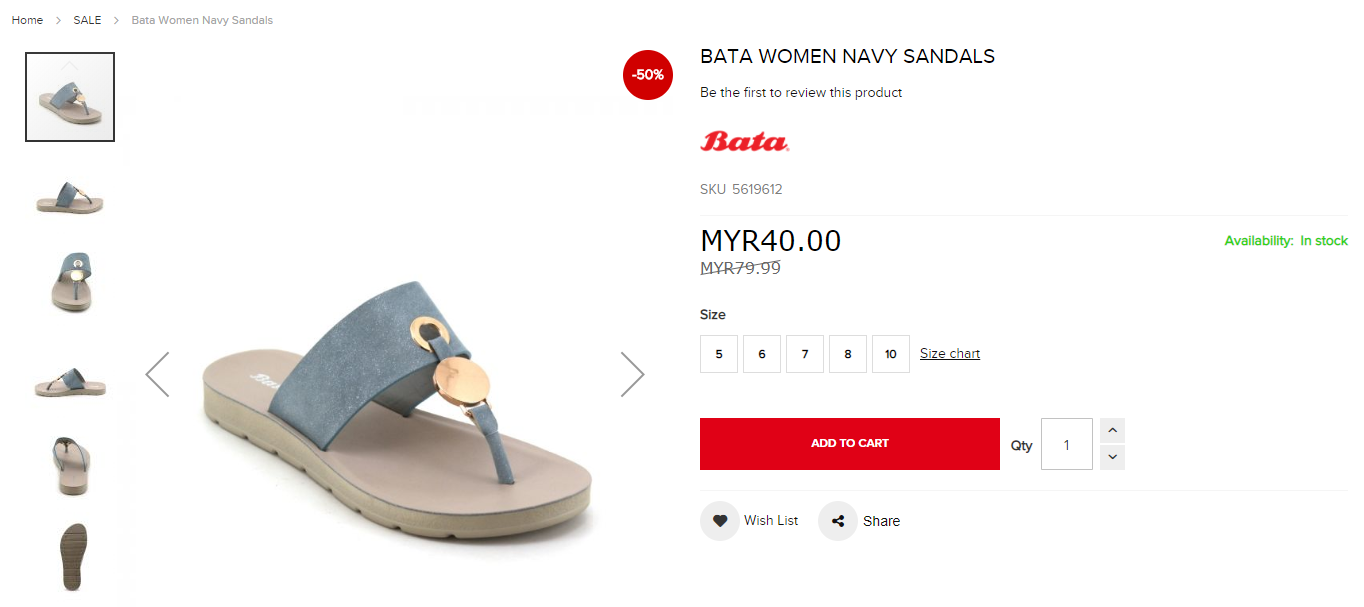Open the Size chart link

click(950, 354)
